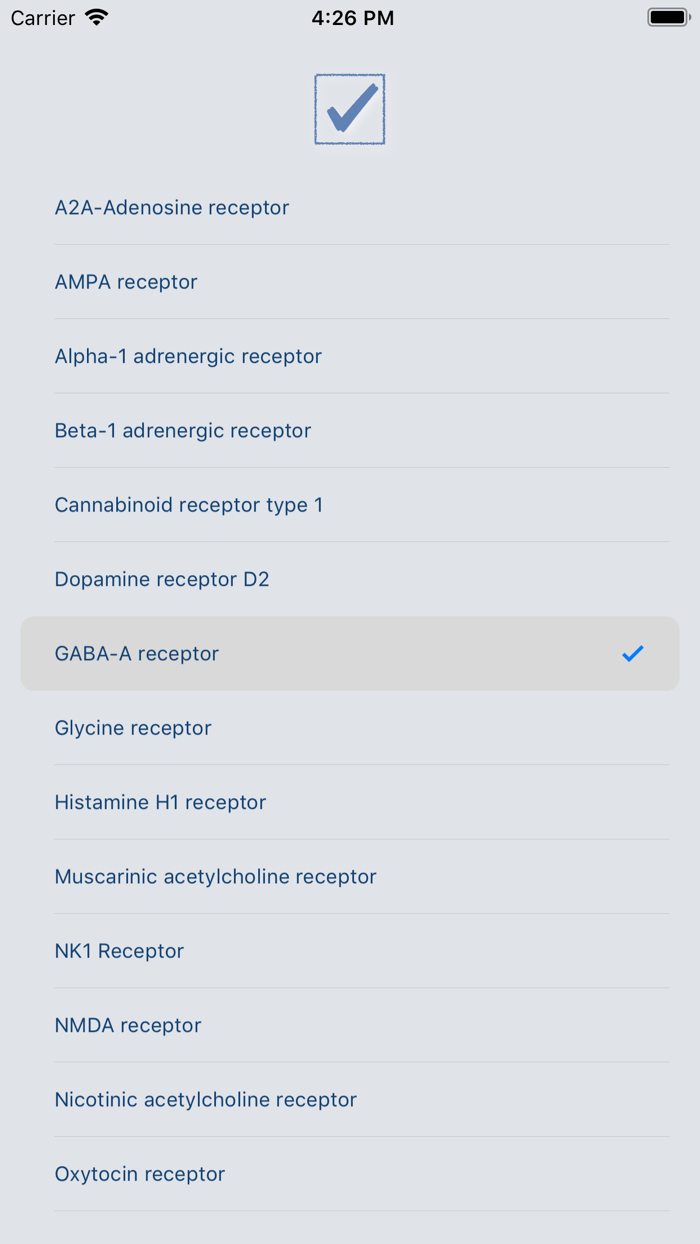Select the A2A-Adenosine receptor row

click(x=171, y=207)
